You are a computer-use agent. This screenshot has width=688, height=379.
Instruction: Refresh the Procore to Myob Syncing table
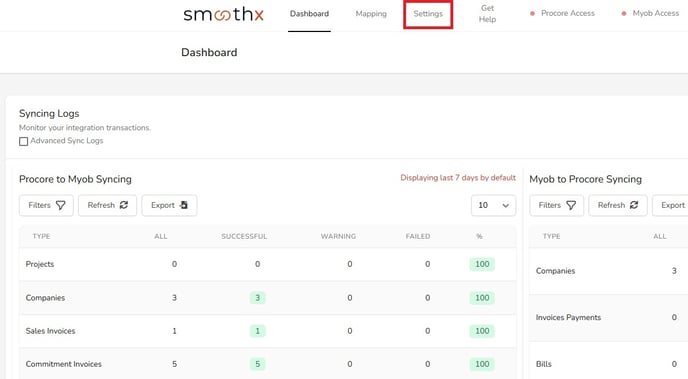tap(108, 205)
